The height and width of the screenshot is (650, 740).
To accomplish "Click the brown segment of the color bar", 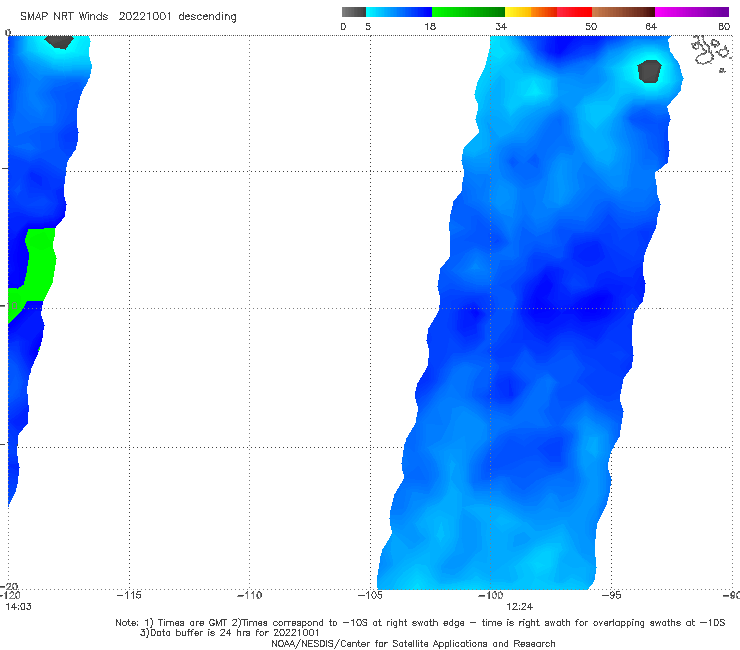I will pos(623,12).
